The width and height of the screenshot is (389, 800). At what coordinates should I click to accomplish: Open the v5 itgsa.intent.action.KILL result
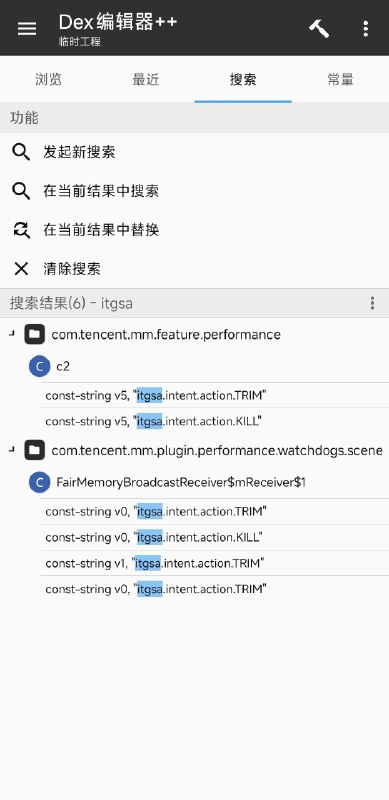[214, 421]
